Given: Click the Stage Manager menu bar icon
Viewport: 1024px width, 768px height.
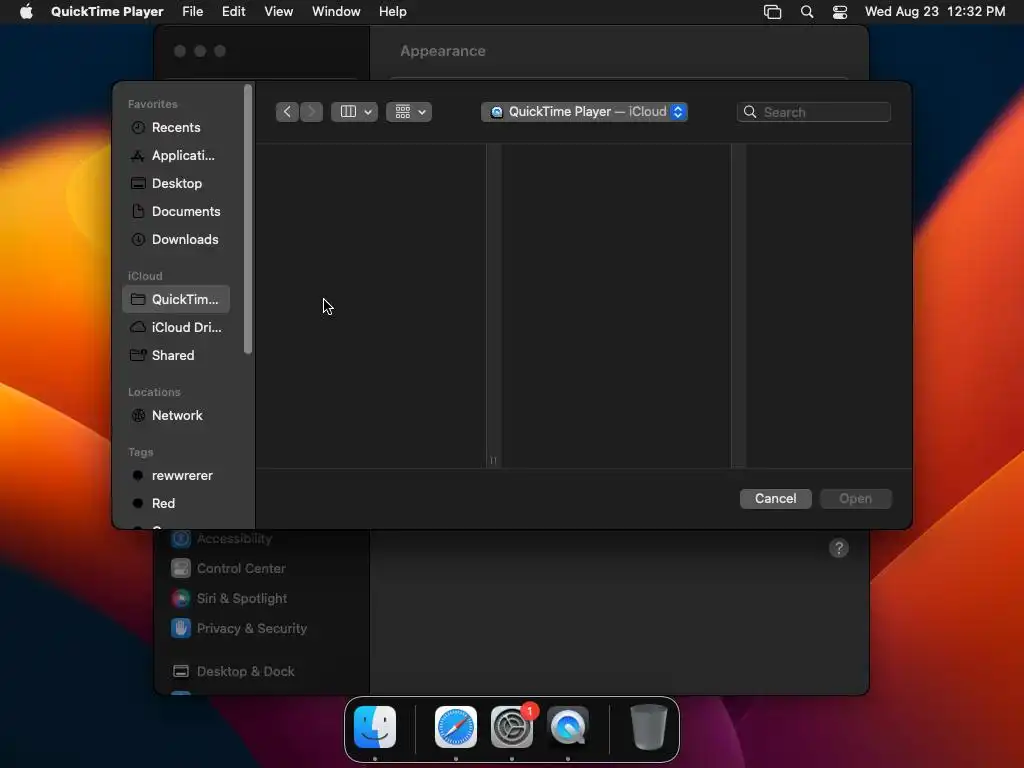Looking at the screenshot, I should coord(773,12).
